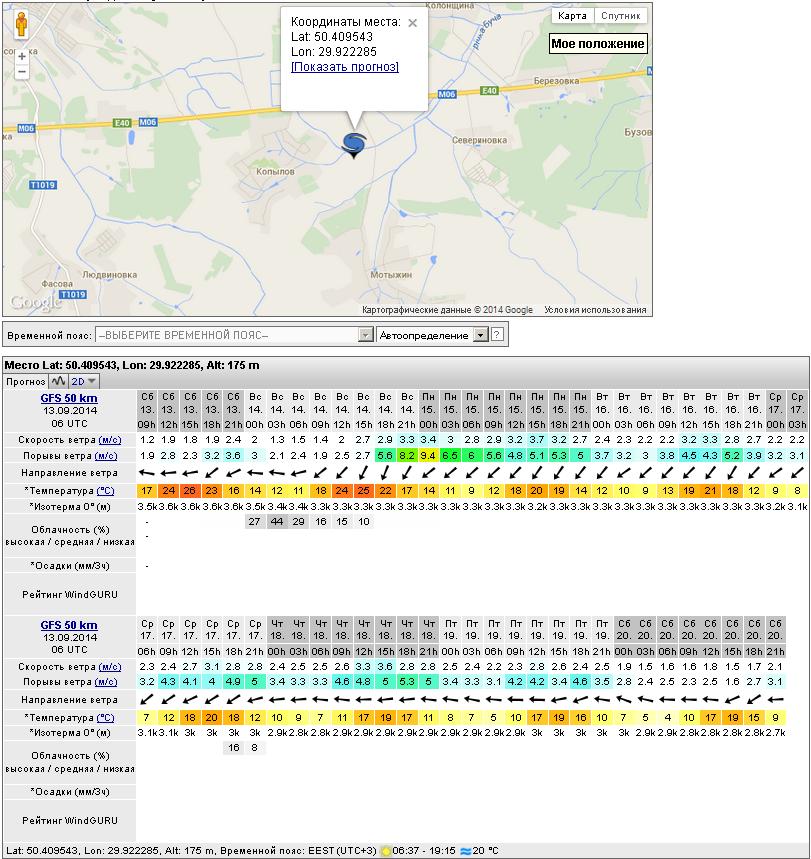Screen dimensions: 811x859
Task: Switch map to Спутник view
Action: pos(620,16)
